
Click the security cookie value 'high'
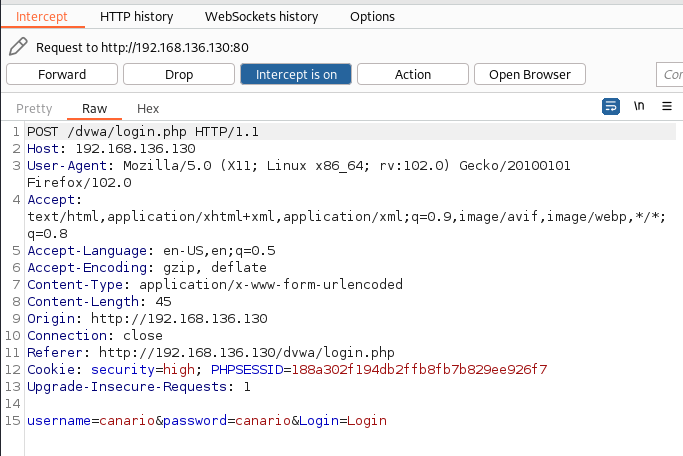pos(179,369)
